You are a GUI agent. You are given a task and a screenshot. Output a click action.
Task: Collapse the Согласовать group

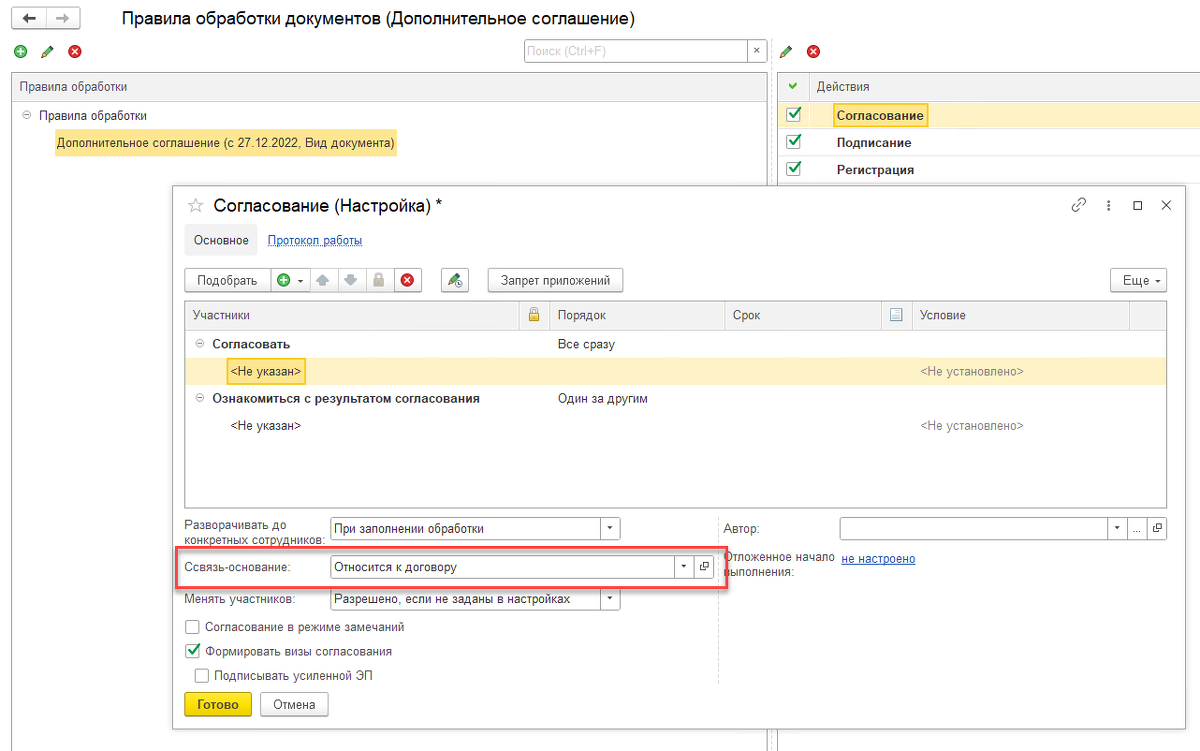[x=200, y=344]
